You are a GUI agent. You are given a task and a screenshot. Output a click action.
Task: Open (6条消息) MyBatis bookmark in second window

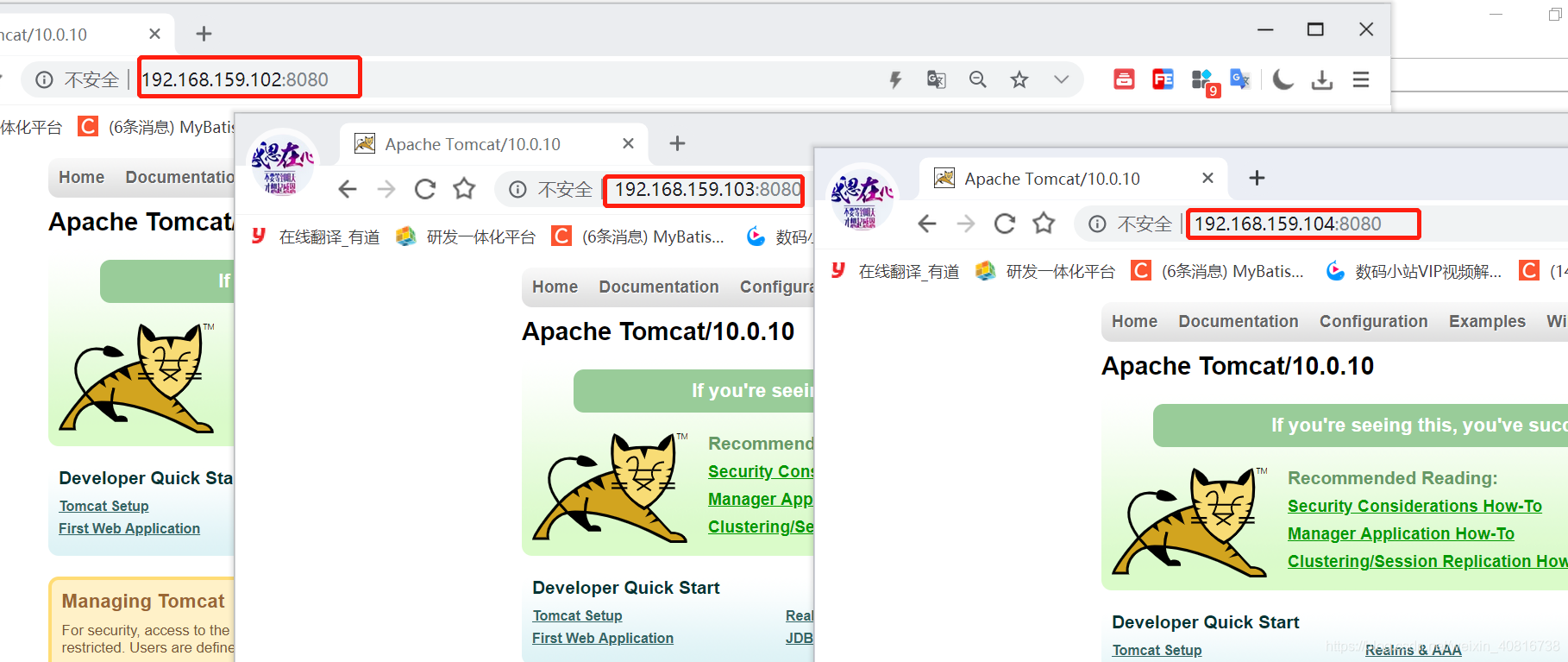638,236
